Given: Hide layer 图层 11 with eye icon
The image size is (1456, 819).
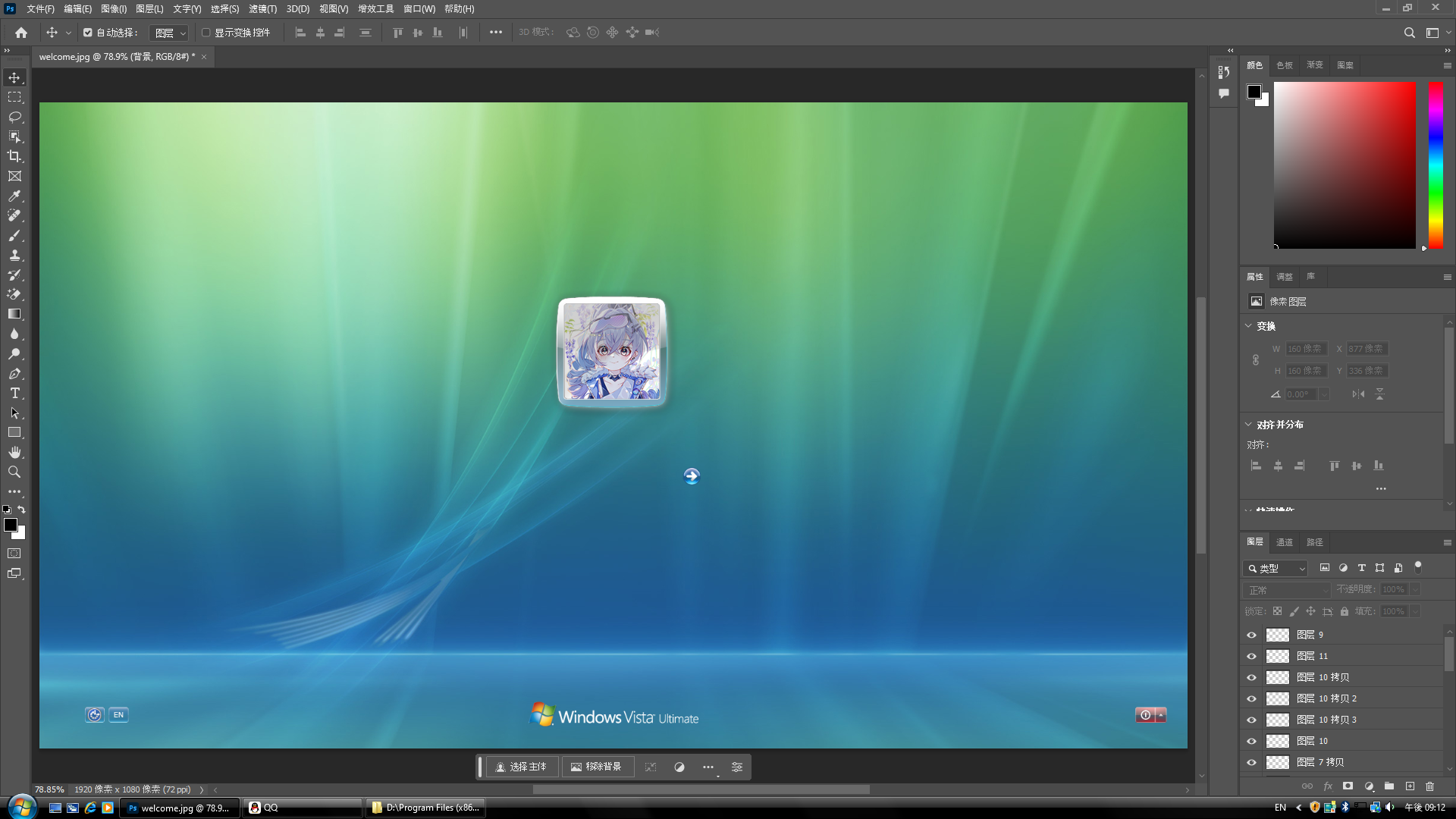Looking at the screenshot, I should coord(1252,656).
